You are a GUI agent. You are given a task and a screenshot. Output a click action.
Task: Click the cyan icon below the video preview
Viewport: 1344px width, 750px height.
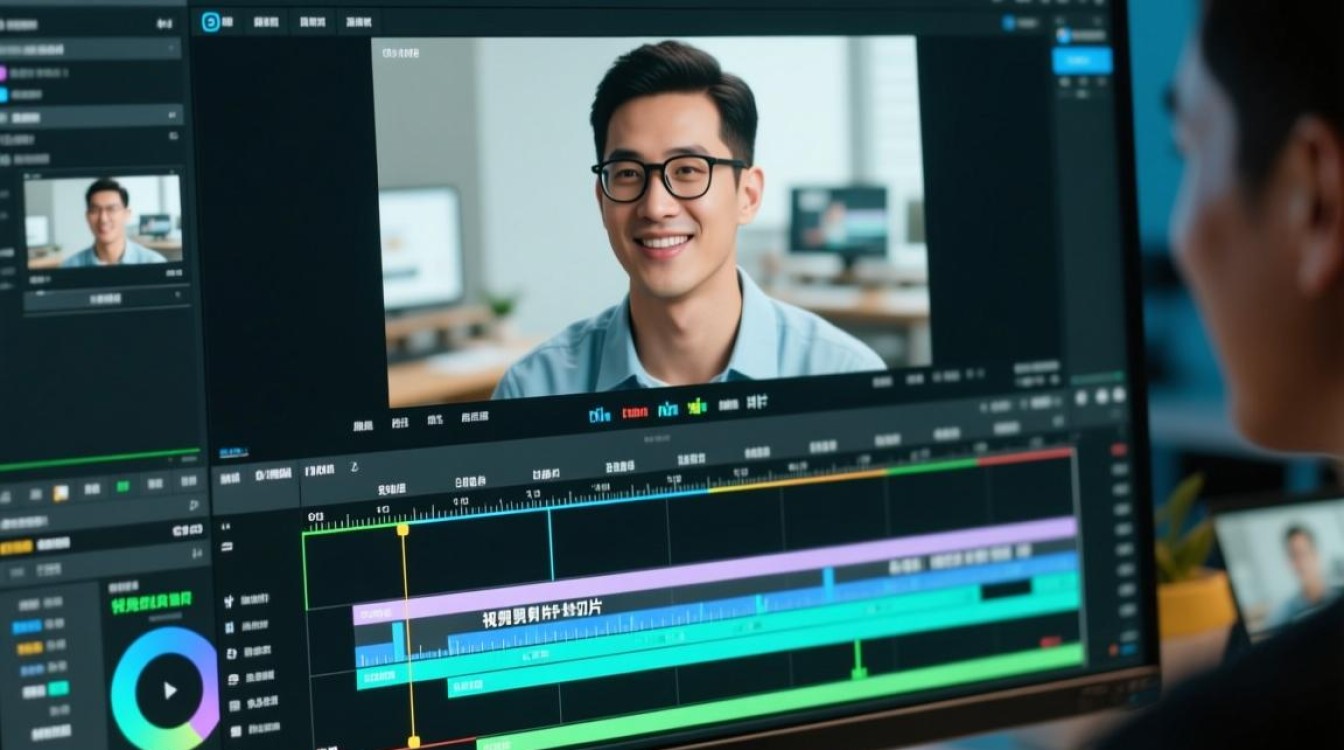[600, 414]
